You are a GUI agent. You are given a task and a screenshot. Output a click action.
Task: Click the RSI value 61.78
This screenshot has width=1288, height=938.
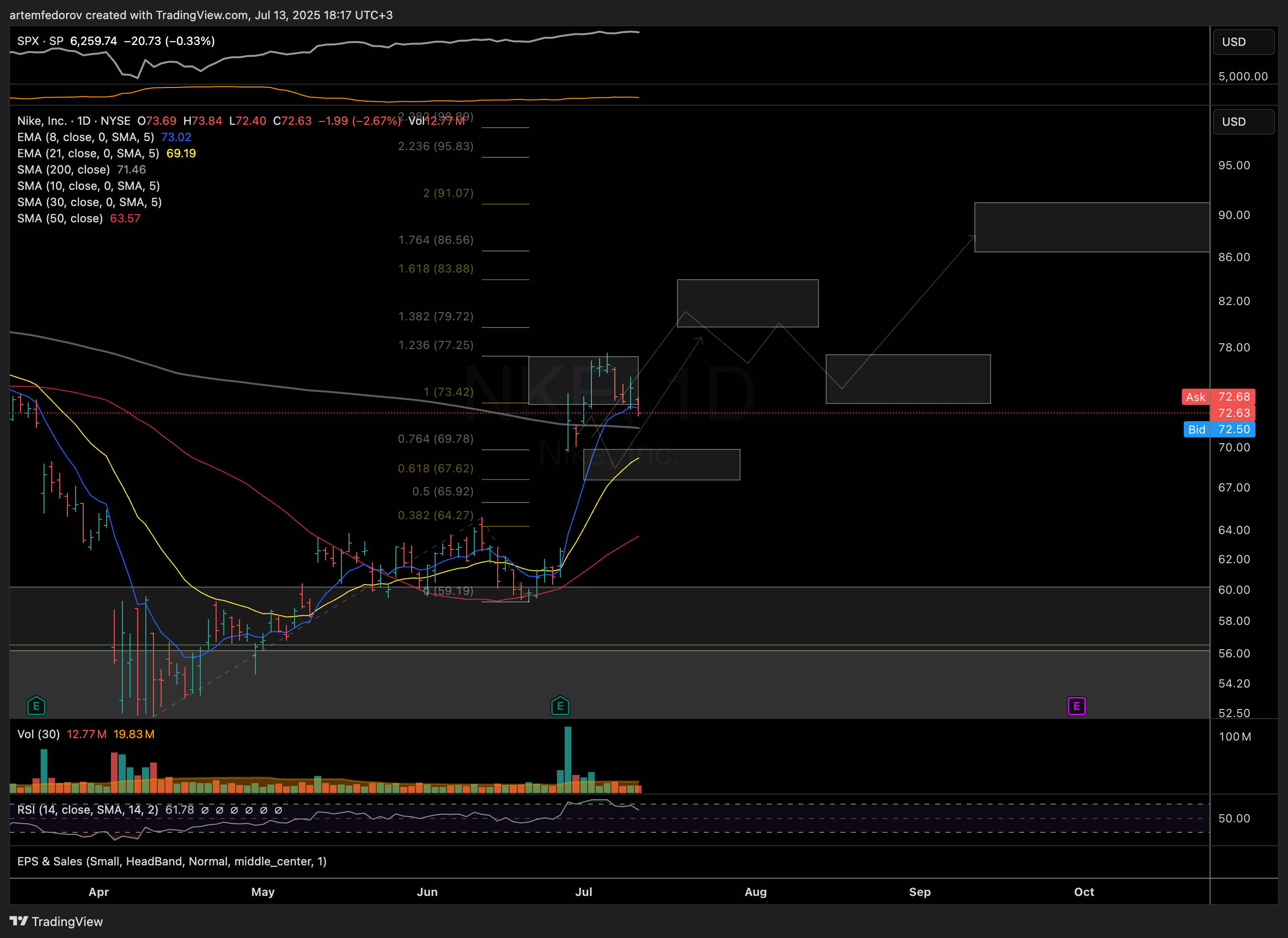coord(179,810)
